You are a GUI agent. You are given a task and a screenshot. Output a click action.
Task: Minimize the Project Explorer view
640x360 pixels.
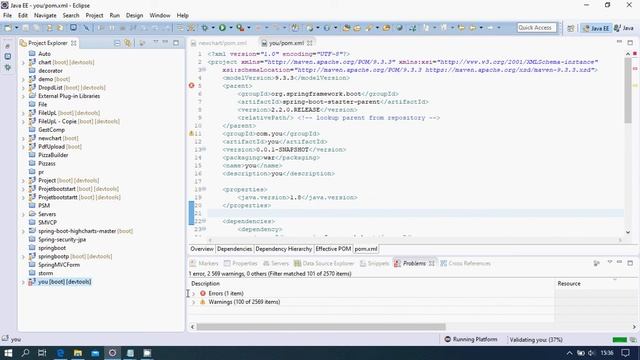(165, 42)
